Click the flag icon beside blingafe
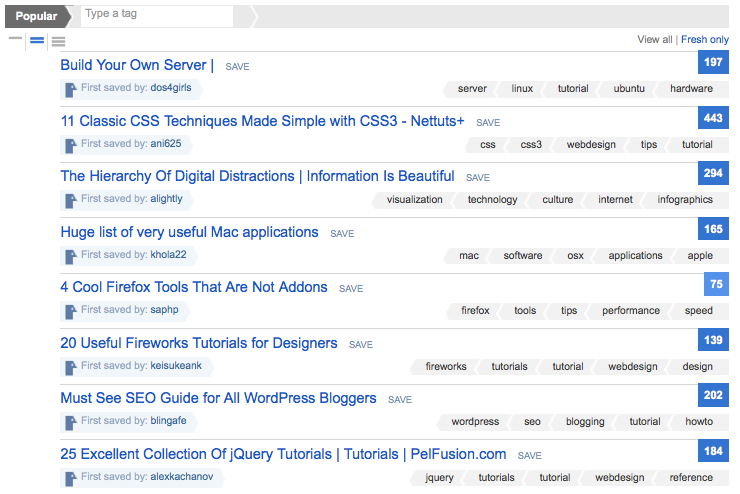Screen dimensions: 740x494 (70, 423)
